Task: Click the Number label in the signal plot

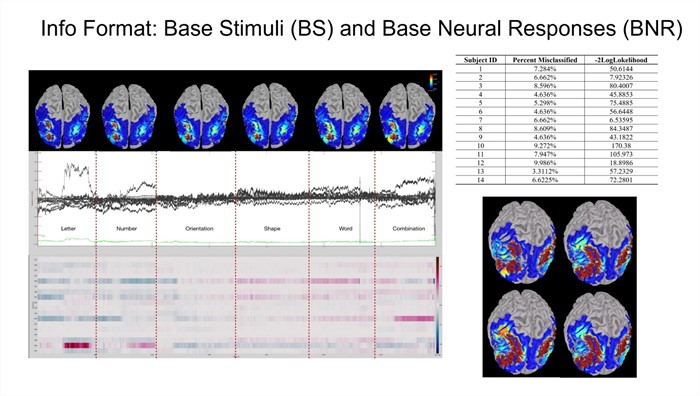Action: [126, 229]
